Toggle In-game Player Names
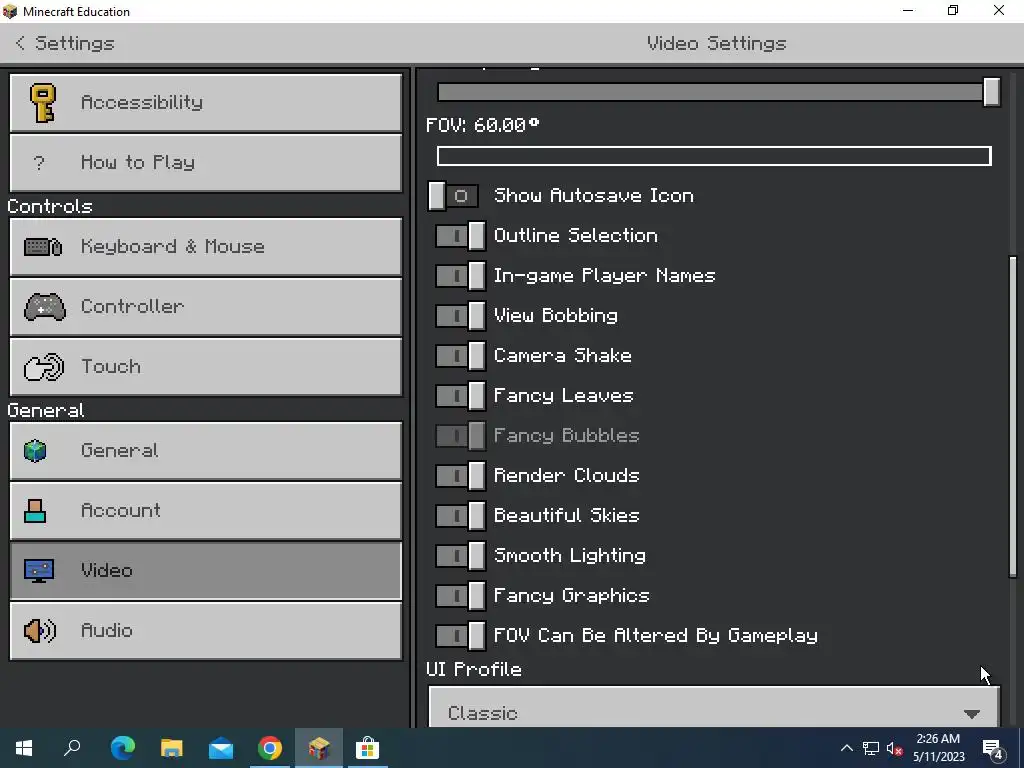This screenshot has height=768, width=1024. (460, 276)
